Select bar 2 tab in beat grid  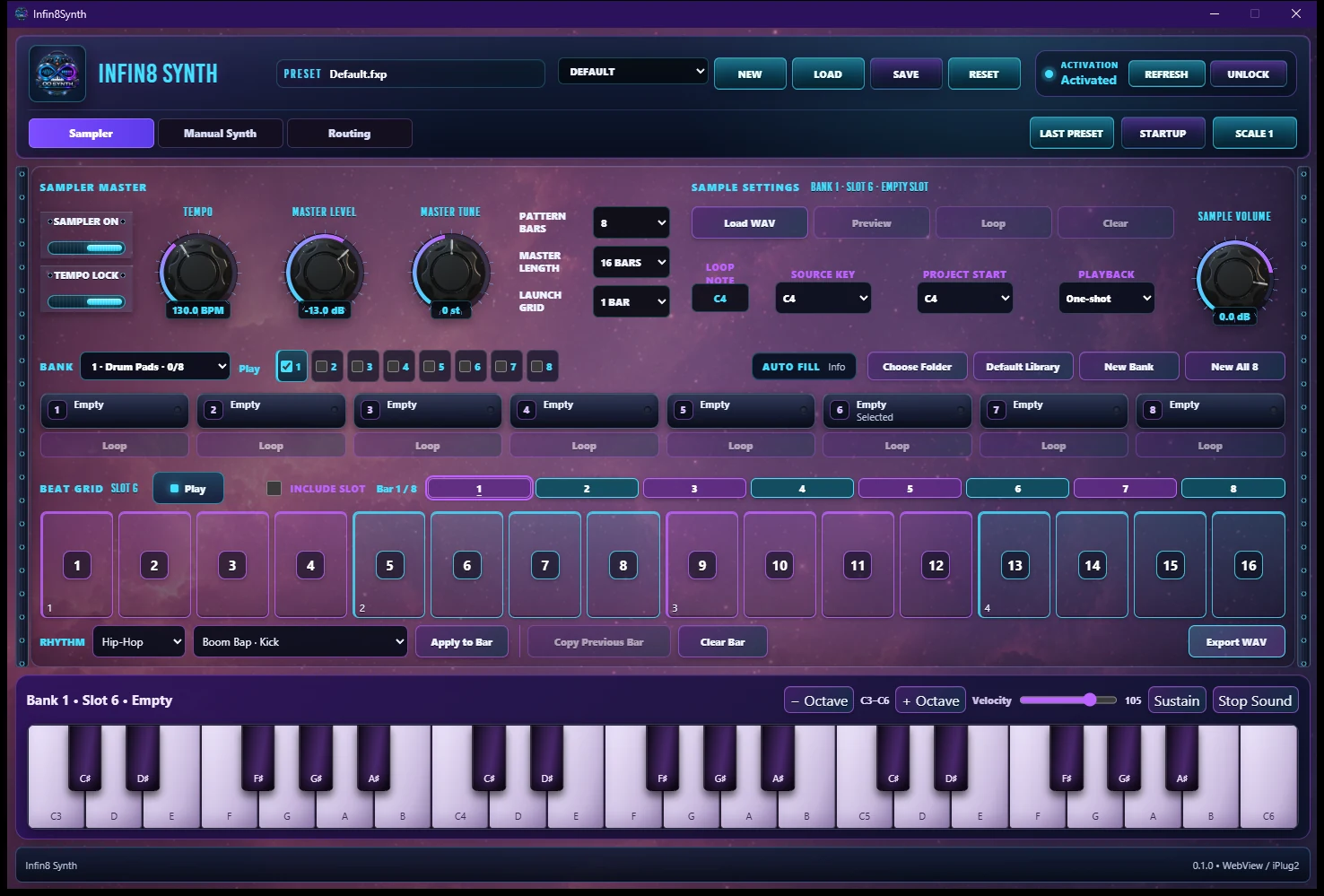click(x=587, y=488)
